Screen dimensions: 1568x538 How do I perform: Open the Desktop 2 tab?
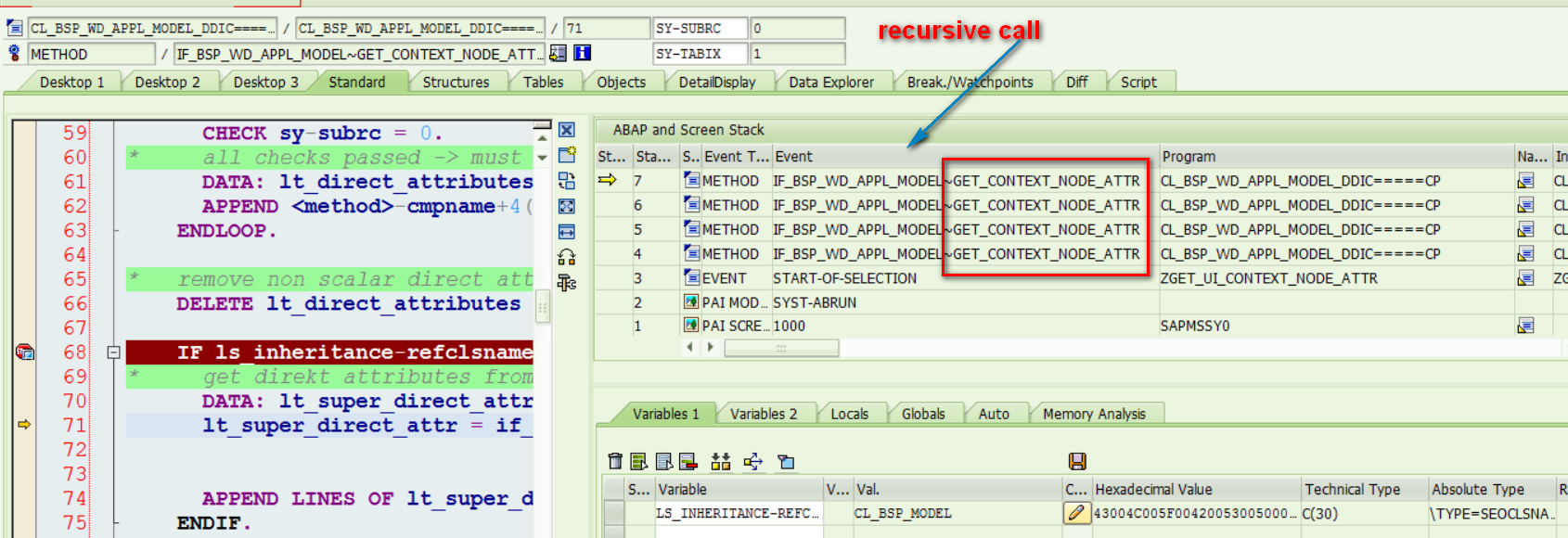[167, 82]
